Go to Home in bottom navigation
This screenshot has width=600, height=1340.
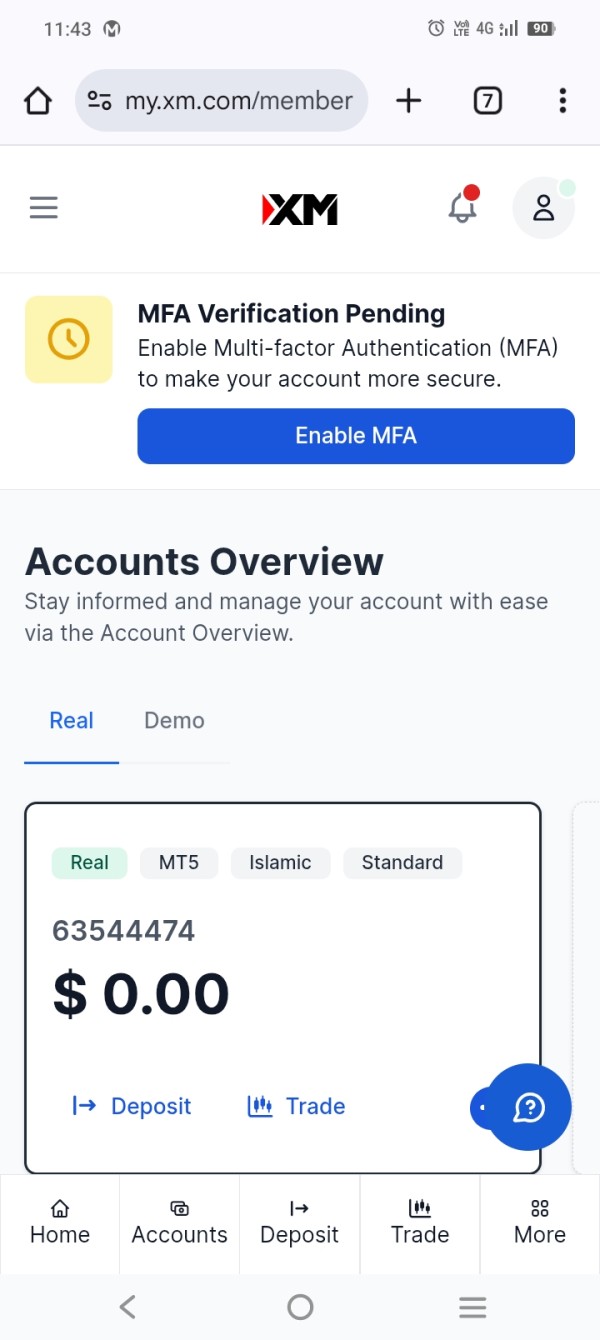point(60,1223)
